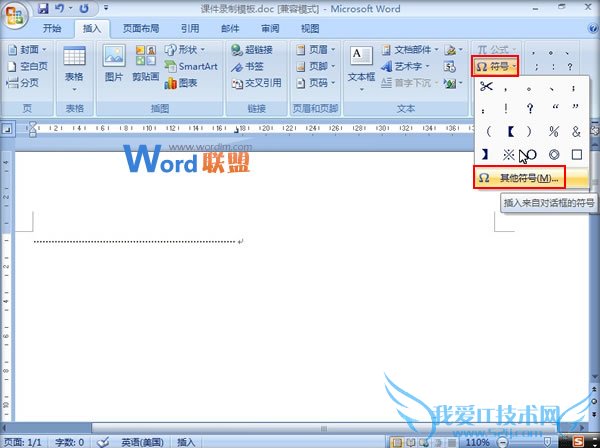Insert a 分页 page break
This screenshot has width=600, height=448.
[23, 83]
